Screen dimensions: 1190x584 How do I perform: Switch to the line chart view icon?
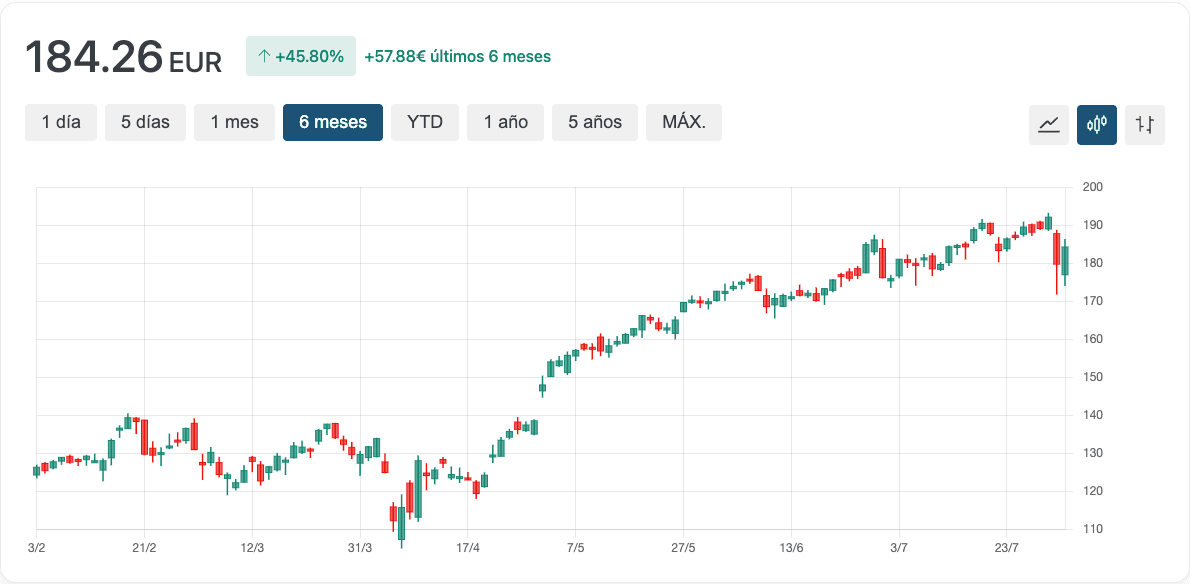pyautogui.click(x=1049, y=125)
